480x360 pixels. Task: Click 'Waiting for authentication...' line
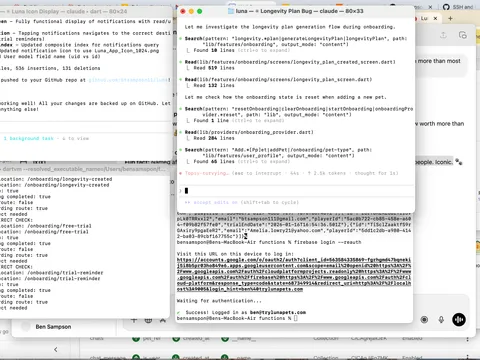click(x=219, y=301)
